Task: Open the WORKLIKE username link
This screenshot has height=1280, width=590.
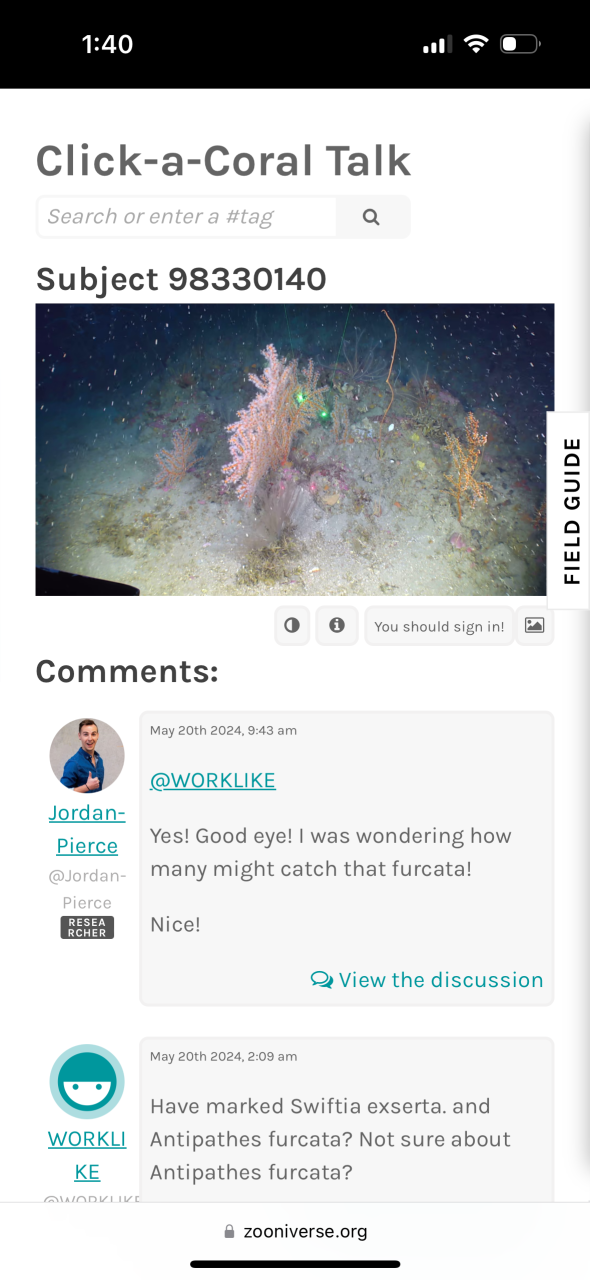Action: click(x=87, y=1155)
